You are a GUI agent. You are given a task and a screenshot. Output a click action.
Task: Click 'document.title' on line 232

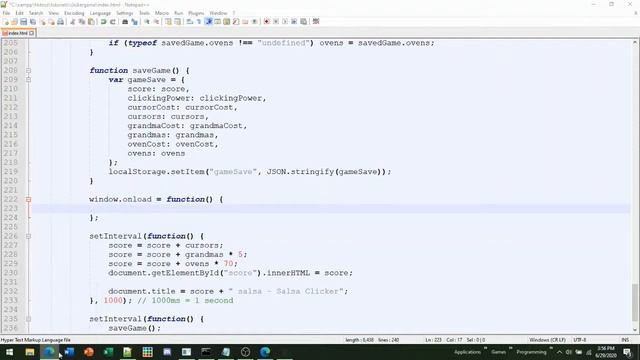coord(142,291)
